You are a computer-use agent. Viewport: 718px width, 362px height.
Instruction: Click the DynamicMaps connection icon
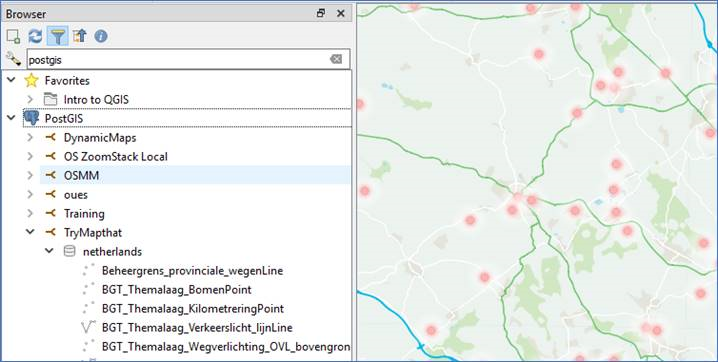(x=50, y=137)
